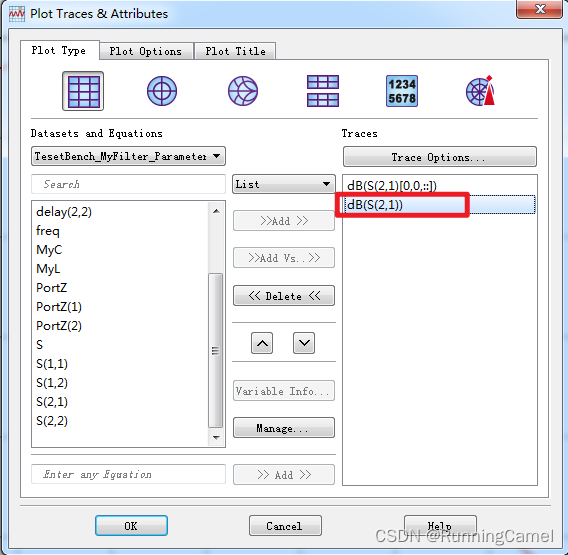
Task: Click the Variable Info button
Action: coord(284,391)
